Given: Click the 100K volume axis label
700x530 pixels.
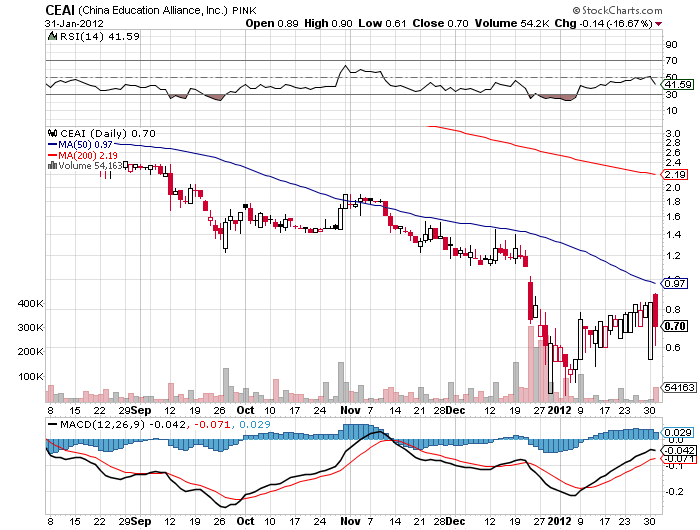Looking at the screenshot, I should point(31,376).
